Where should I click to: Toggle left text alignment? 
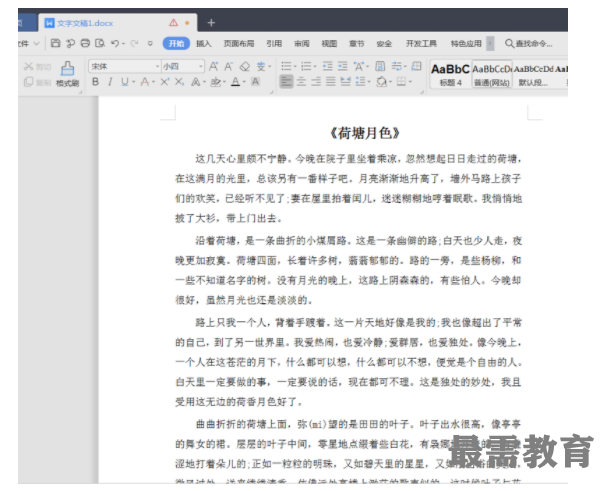coord(286,82)
